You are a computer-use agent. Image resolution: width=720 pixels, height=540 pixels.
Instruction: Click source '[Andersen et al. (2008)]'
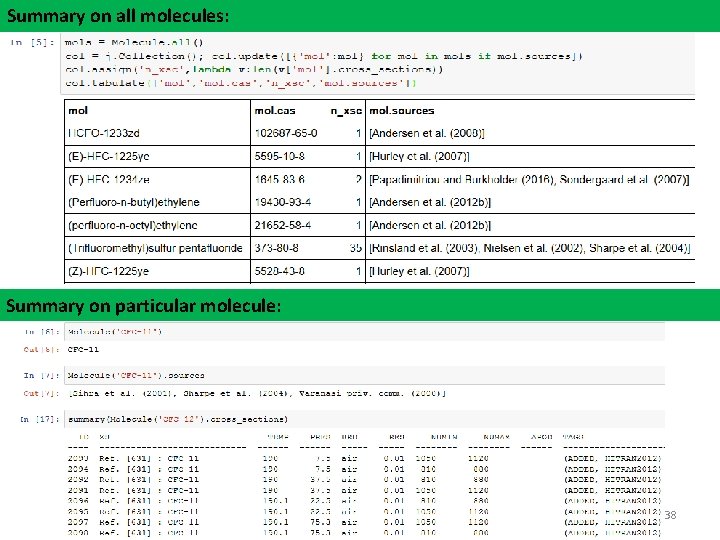pos(427,133)
